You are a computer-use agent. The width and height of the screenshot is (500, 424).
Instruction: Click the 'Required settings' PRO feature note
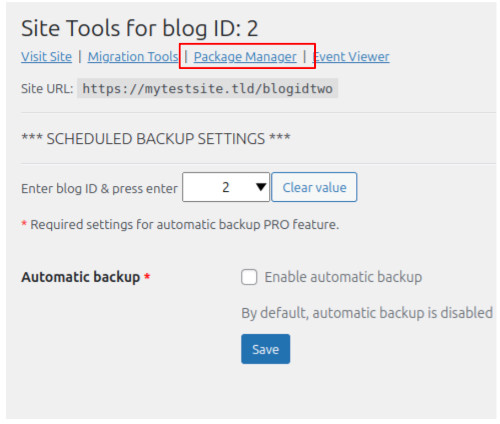[185, 225]
